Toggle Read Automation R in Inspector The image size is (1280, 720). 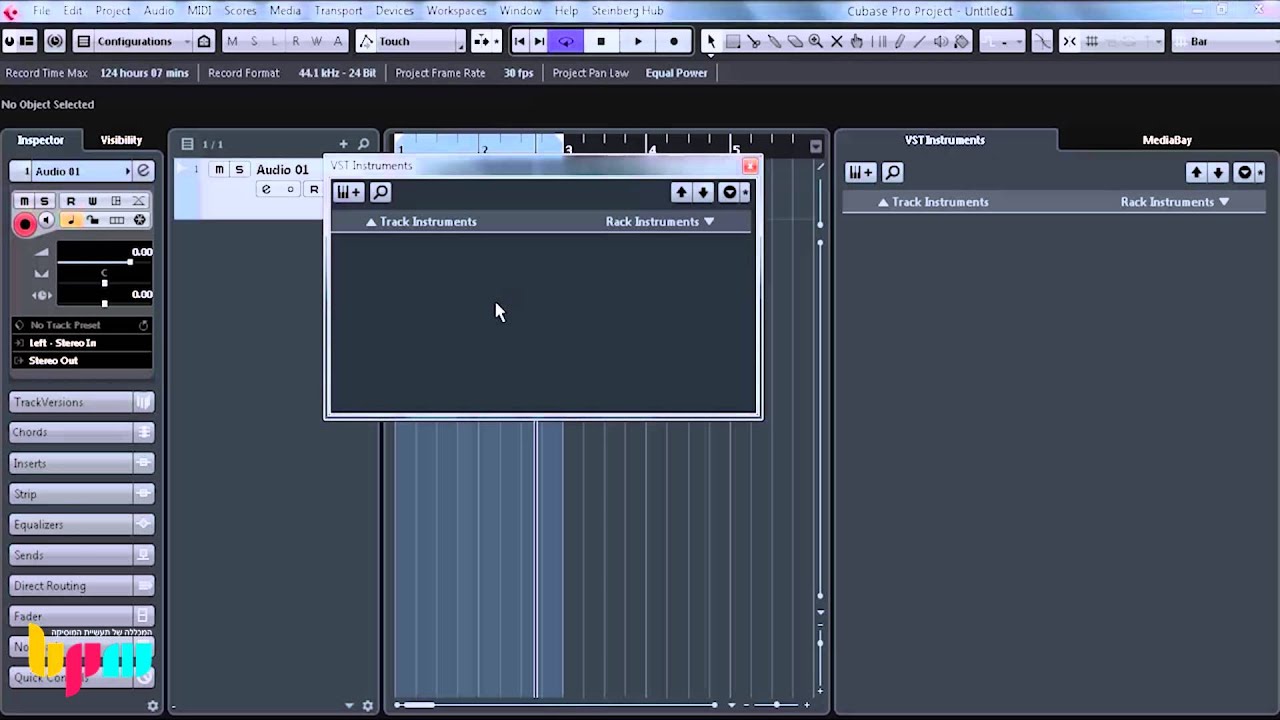tap(70, 201)
